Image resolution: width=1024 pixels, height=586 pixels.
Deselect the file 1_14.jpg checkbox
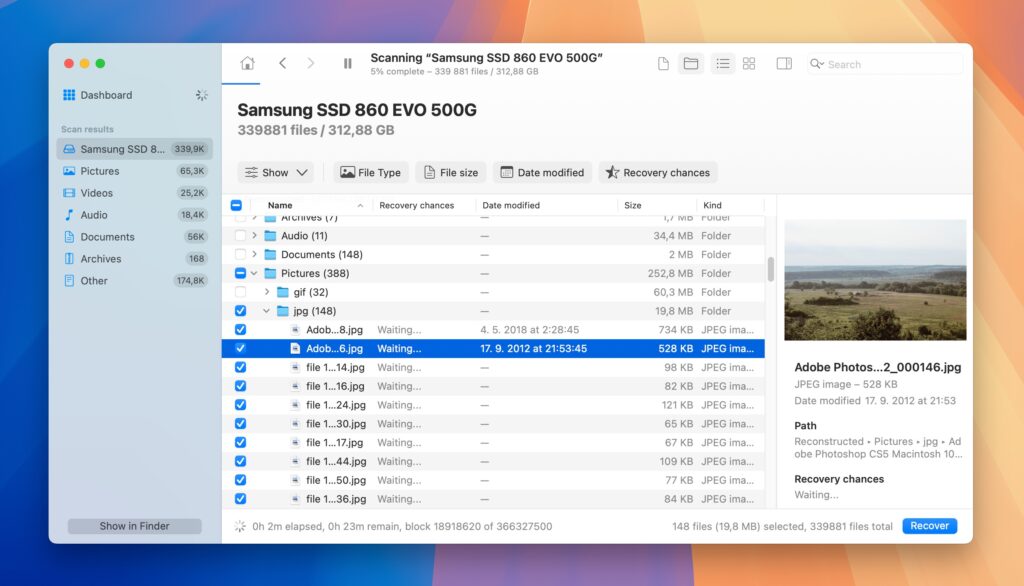click(239, 367)
